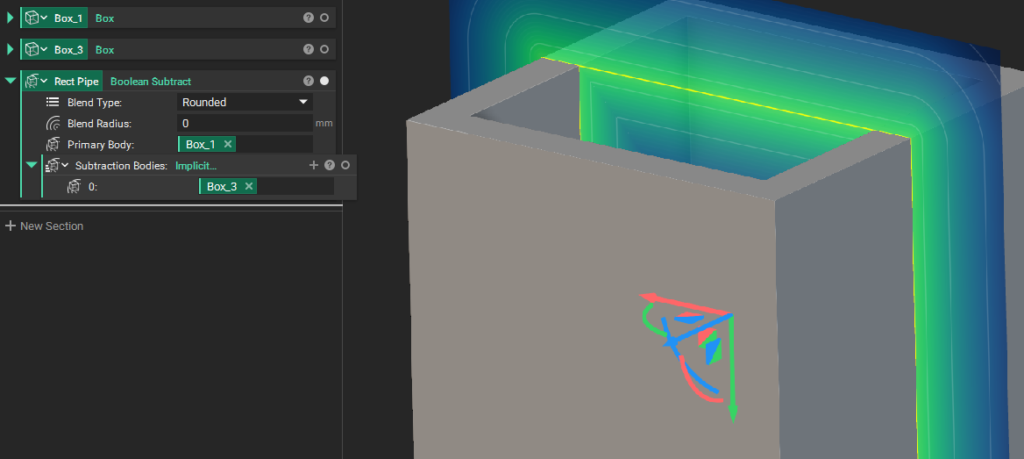
Task: Click the New Section button
Action: tap(45, 226)
